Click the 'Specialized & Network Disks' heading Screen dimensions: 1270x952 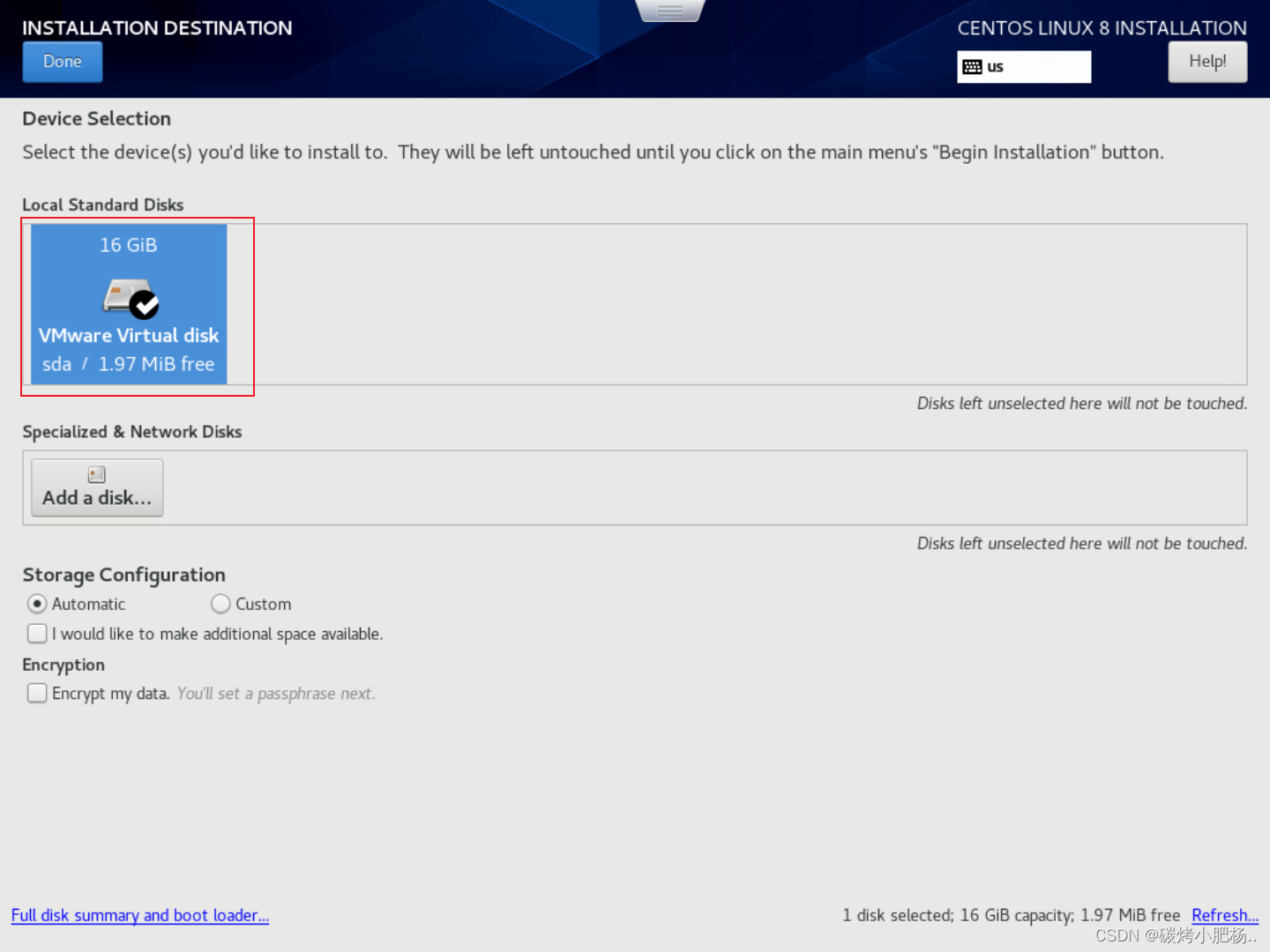pyautogui.click(x=132, y=432)
